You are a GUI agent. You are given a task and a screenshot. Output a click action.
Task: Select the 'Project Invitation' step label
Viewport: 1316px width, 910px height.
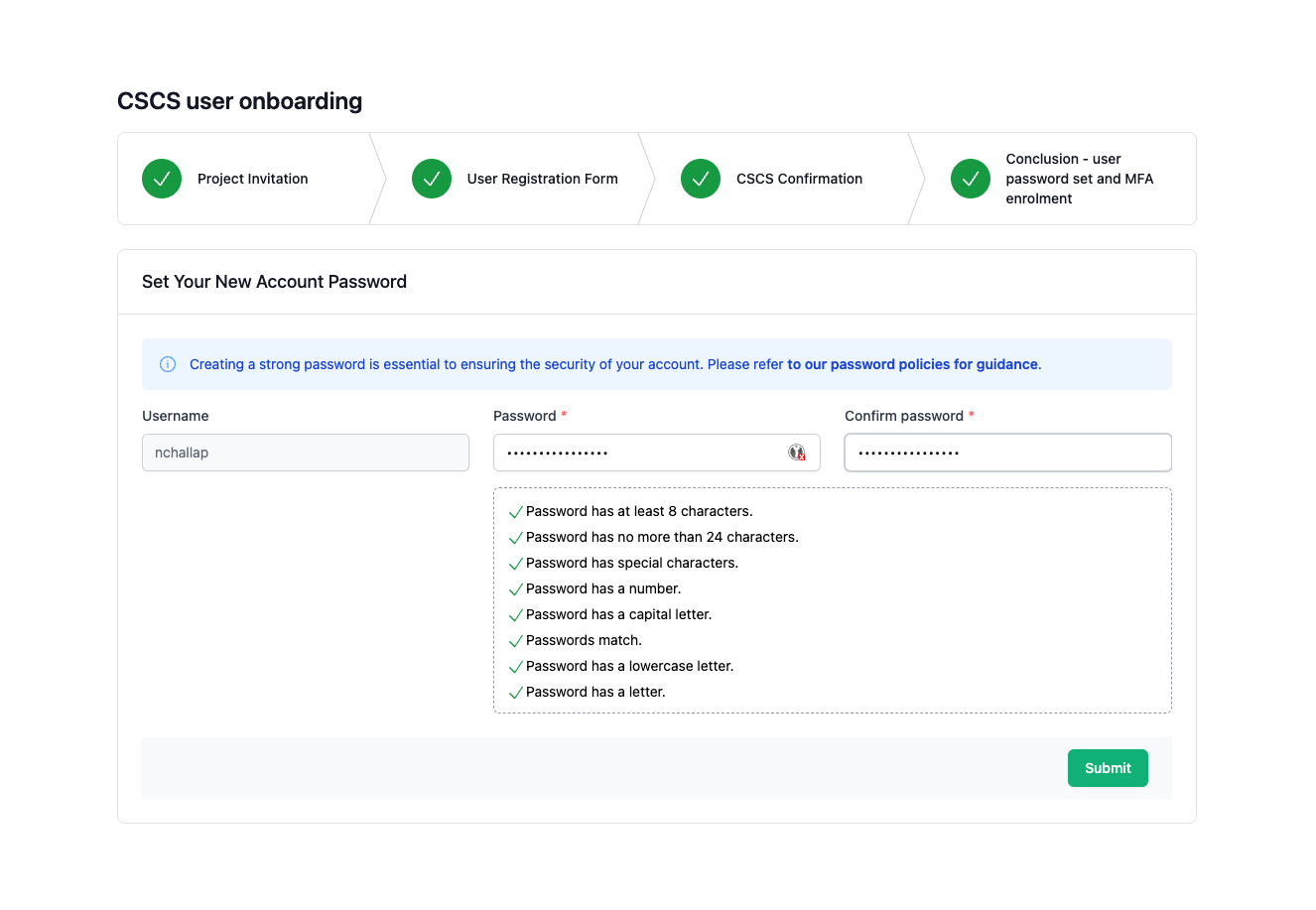(252, 179)
